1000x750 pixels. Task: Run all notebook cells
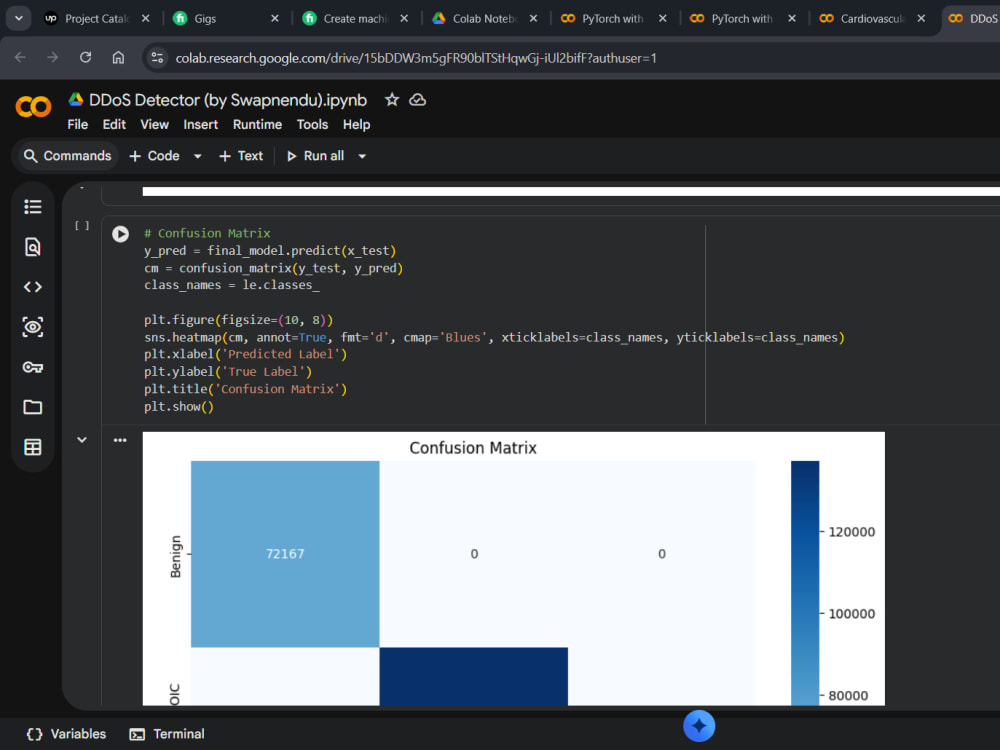(x=316, y=156)
